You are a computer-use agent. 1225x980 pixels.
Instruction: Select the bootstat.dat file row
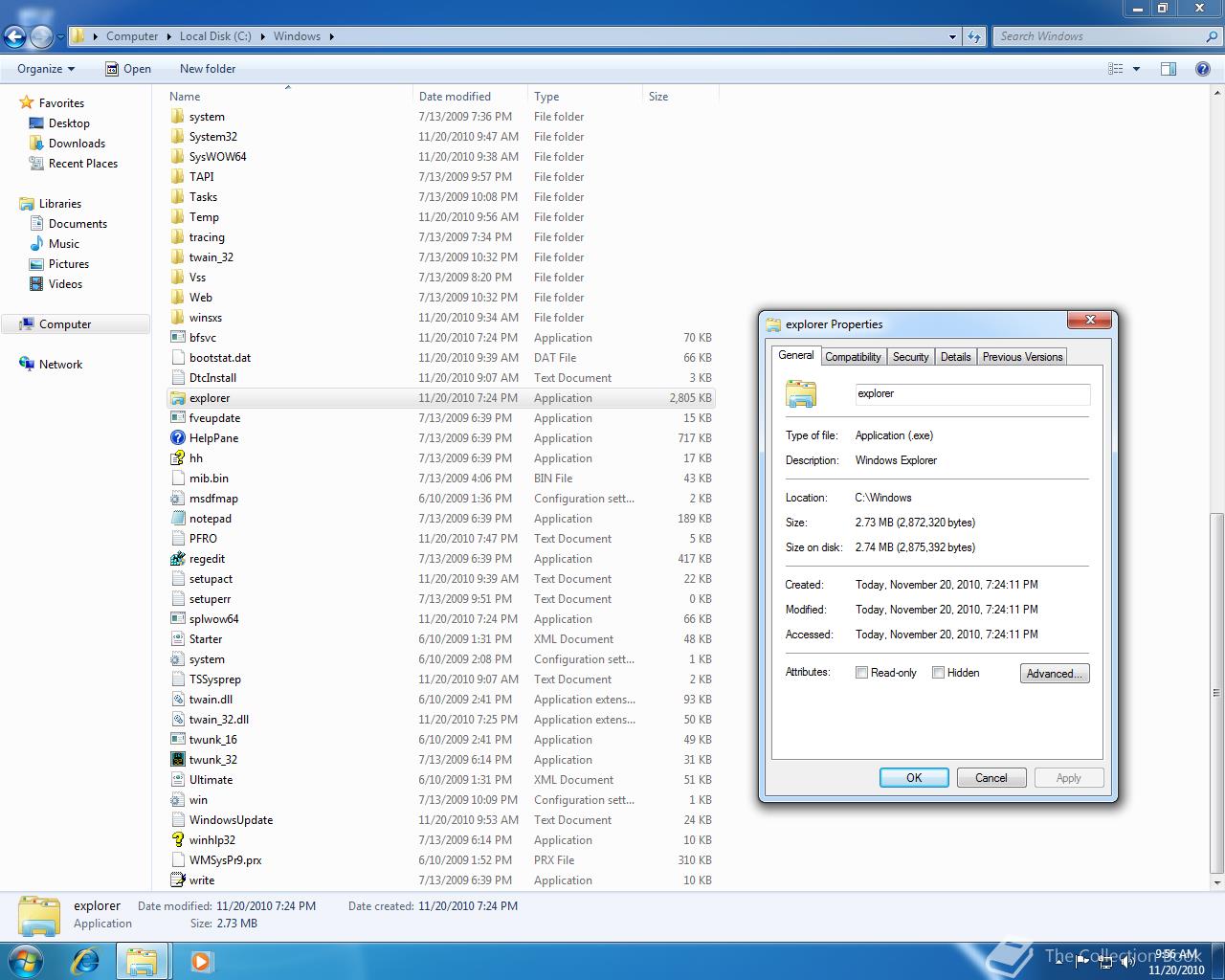coord(440,358)
